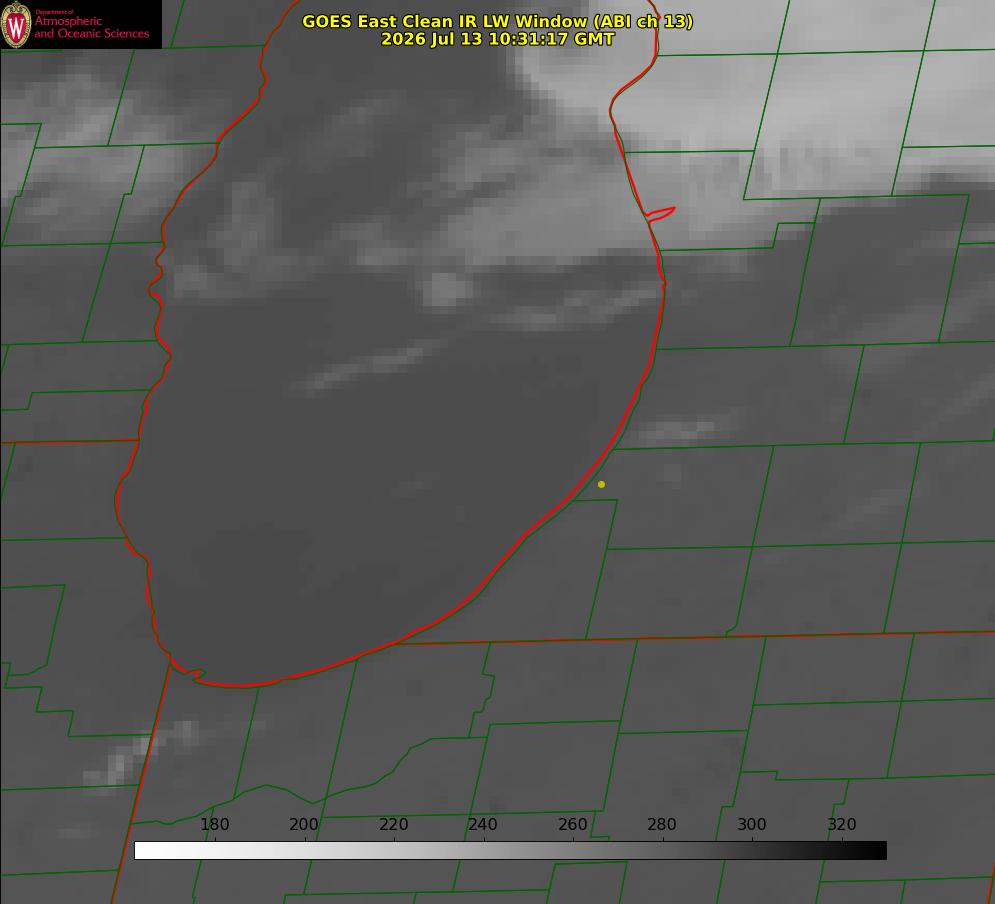Click the yellow dot marker near the lakeshore
995x904 pixels.
point(601,485)
